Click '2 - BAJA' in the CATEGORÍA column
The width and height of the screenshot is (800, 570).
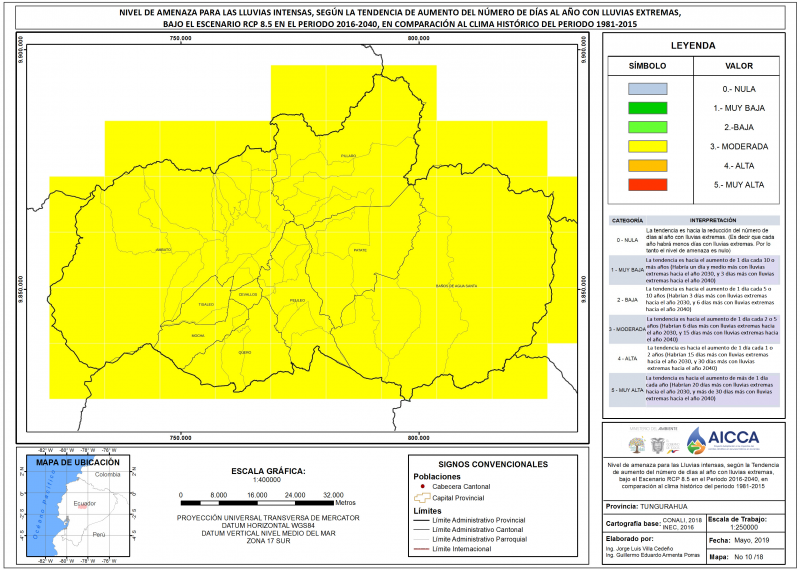627,300
